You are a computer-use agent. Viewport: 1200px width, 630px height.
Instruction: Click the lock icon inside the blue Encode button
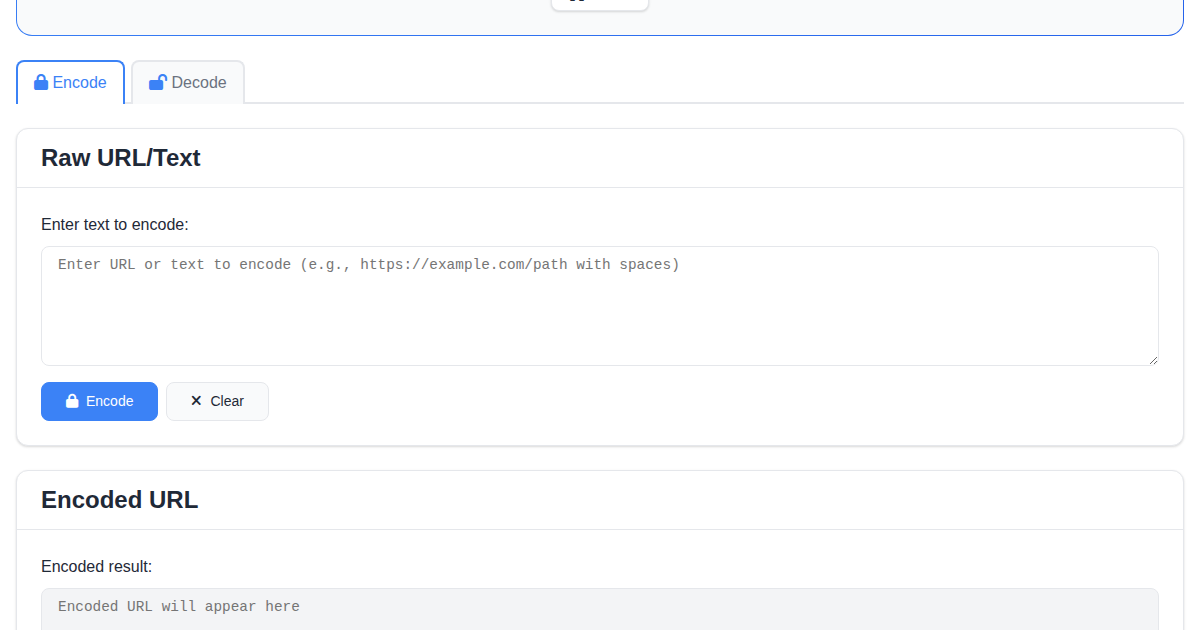72,401
